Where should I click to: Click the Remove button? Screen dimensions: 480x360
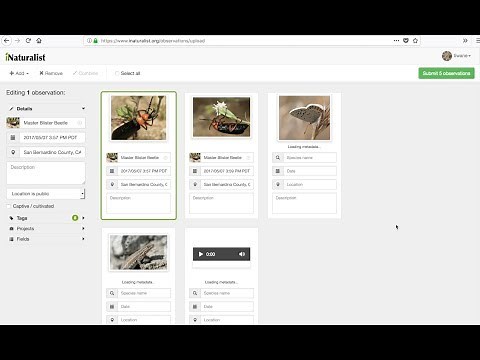(51, 73)
